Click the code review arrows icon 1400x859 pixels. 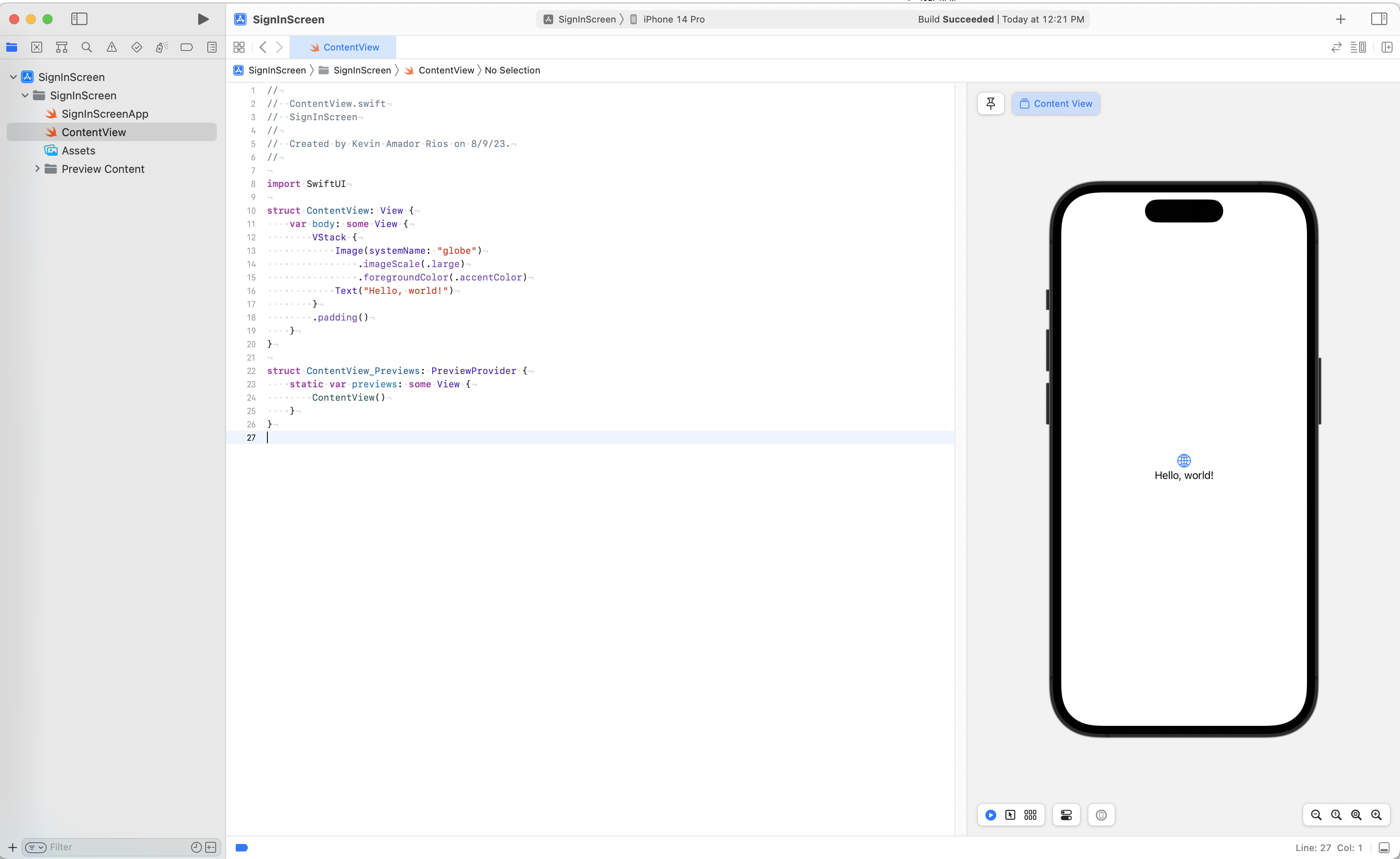[1336, 47]
